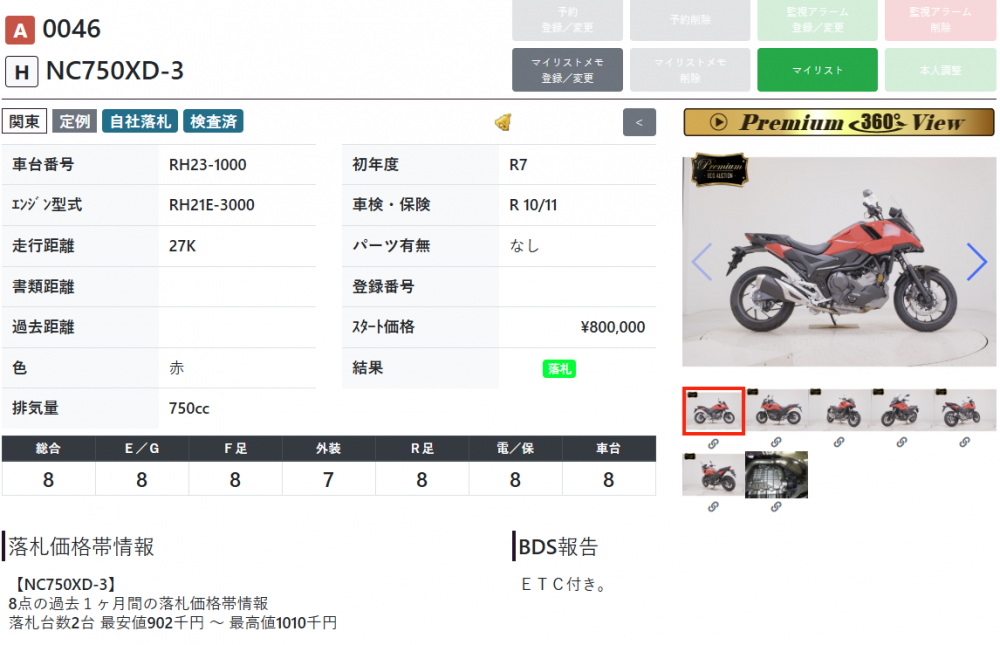Click link icon under the engine underside thumbnail

(x=776, y=507)
